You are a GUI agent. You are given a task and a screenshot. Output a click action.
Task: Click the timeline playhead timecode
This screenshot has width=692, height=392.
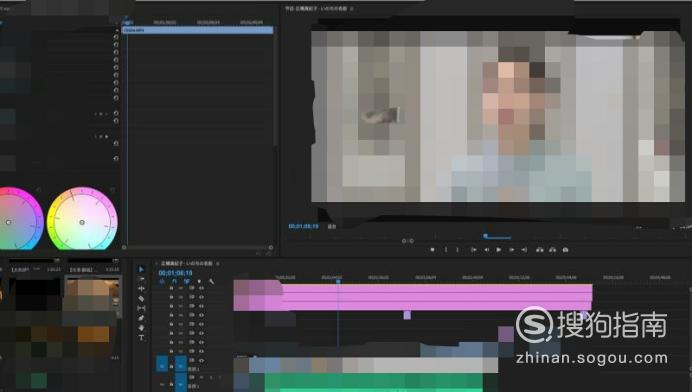point(175,273)
